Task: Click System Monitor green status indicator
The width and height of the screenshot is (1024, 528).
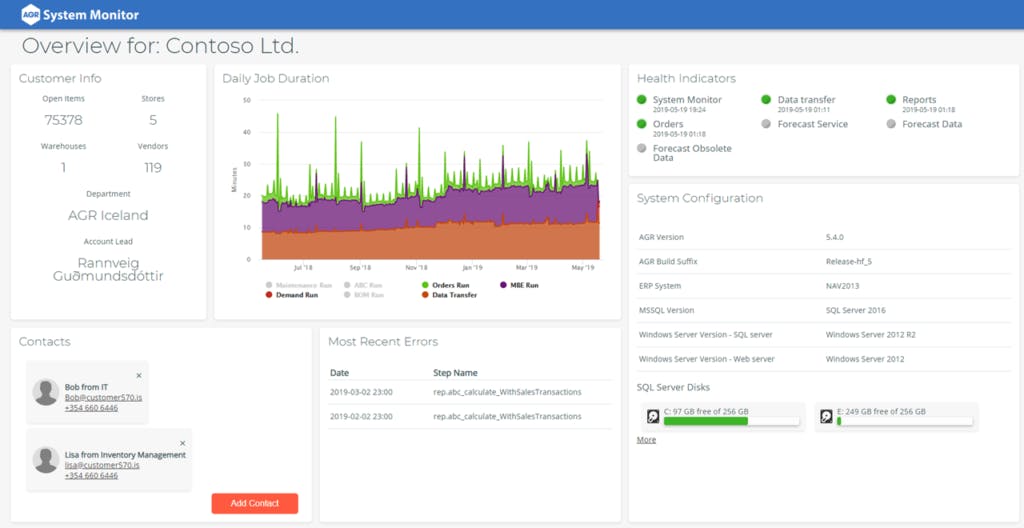Action: 641,100
